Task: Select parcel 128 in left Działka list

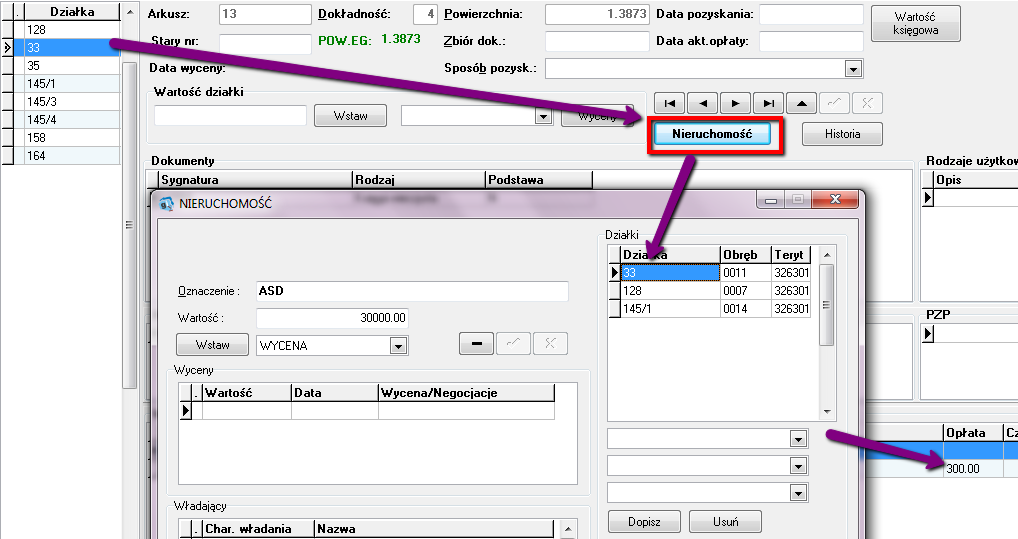Action: tap(72, 30)
